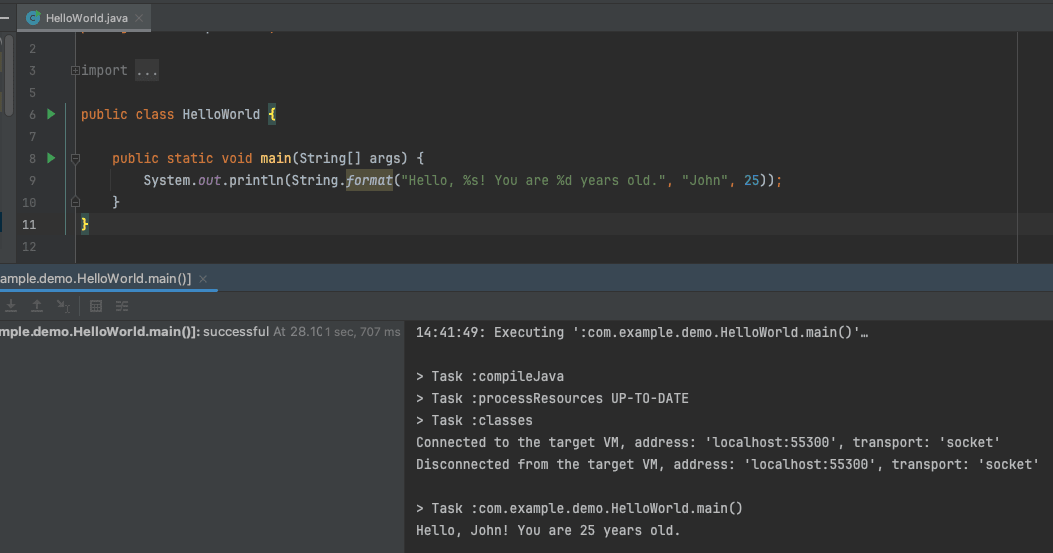This screenshot has height=553, width=1053.
Task: Click 'Connected to the target VM' console line
Action: pos(708,443)
